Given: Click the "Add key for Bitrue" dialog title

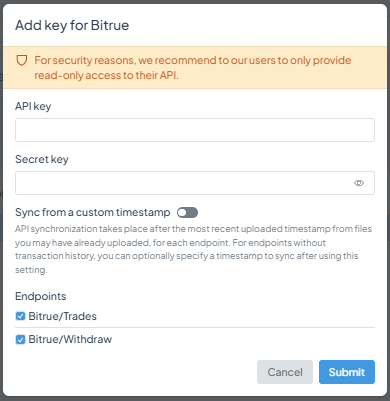Looking at the screenshot, I should tap(72, 25).
